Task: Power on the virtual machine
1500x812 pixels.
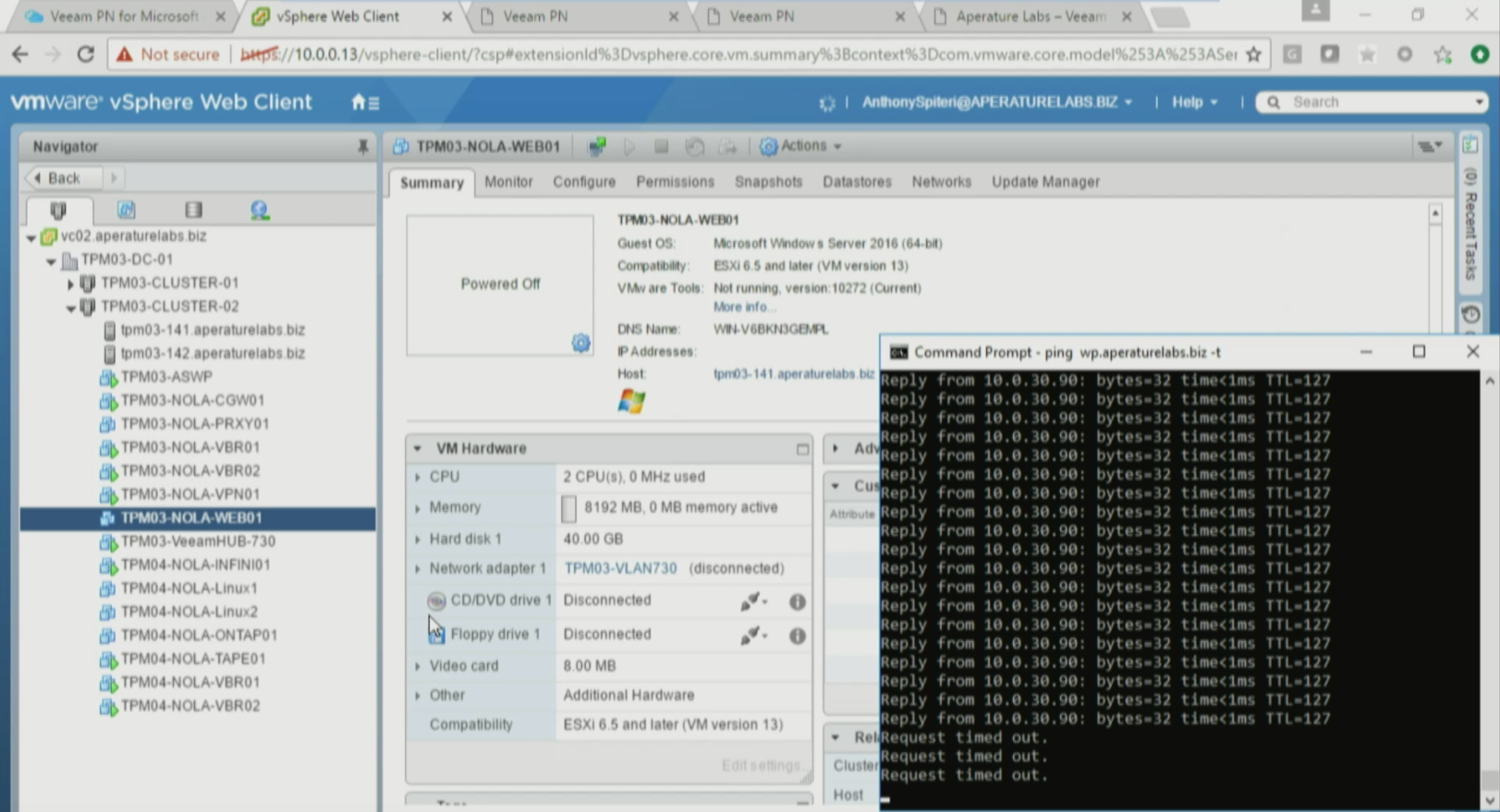Action: [629, 146]
